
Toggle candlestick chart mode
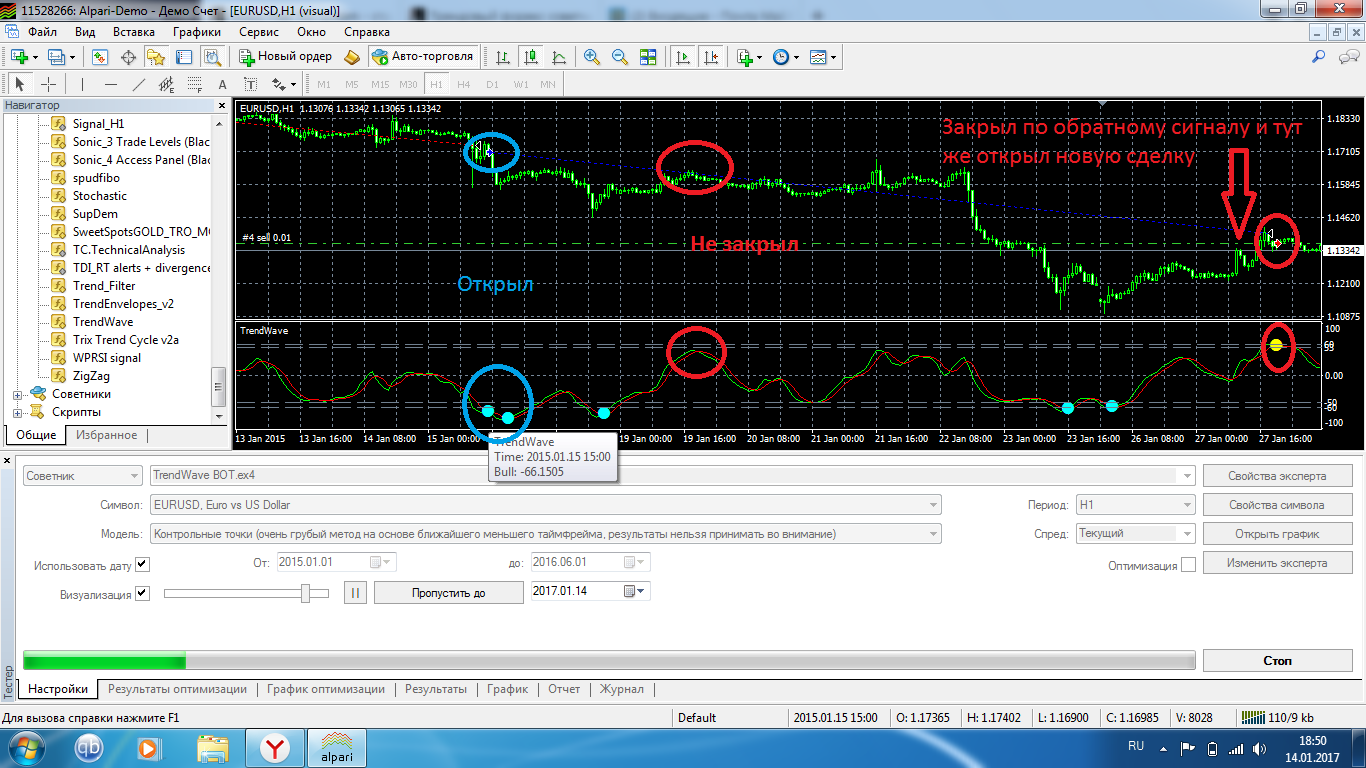coord(530,57)
